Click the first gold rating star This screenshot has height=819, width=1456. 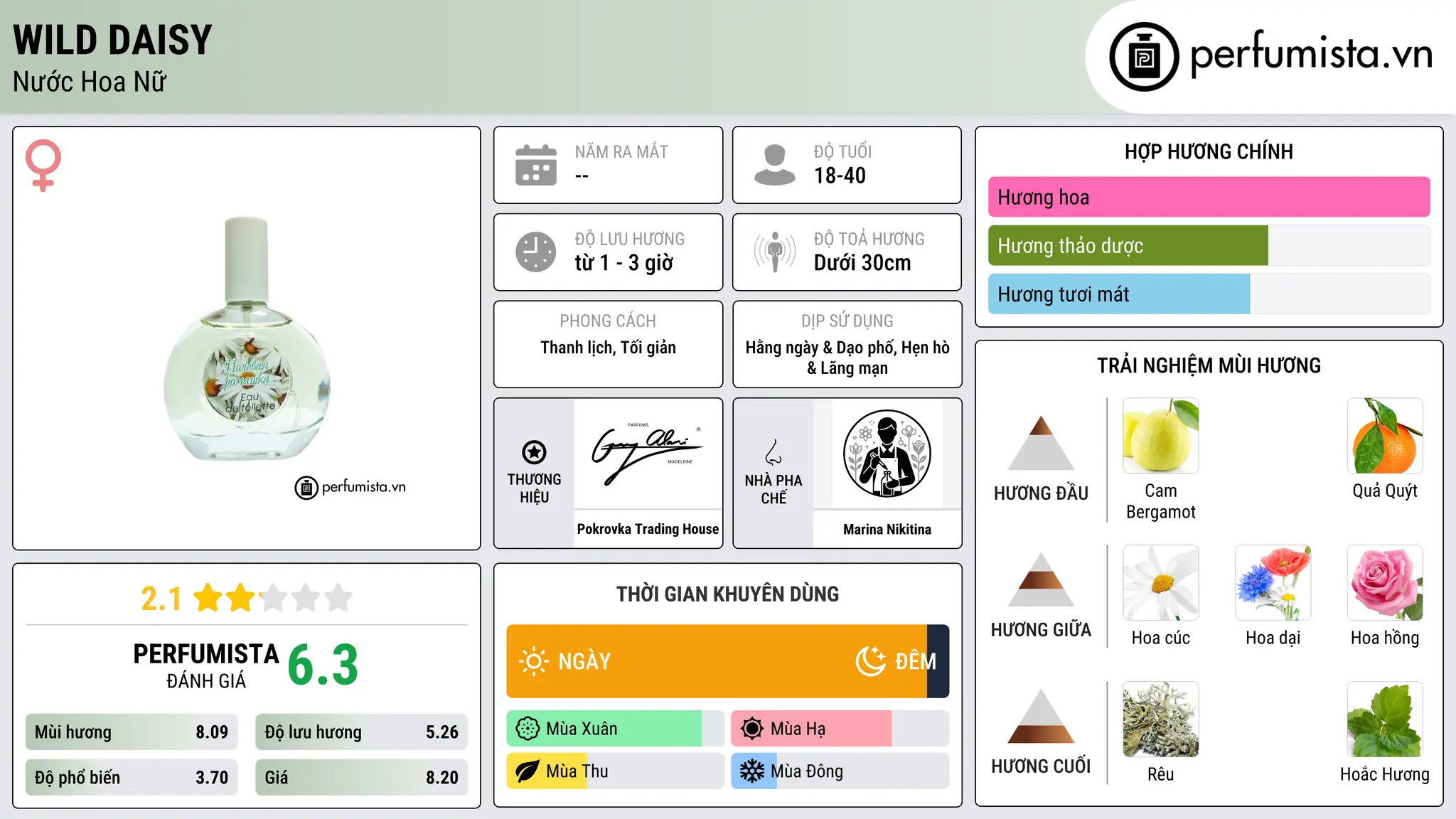(208, 598)
